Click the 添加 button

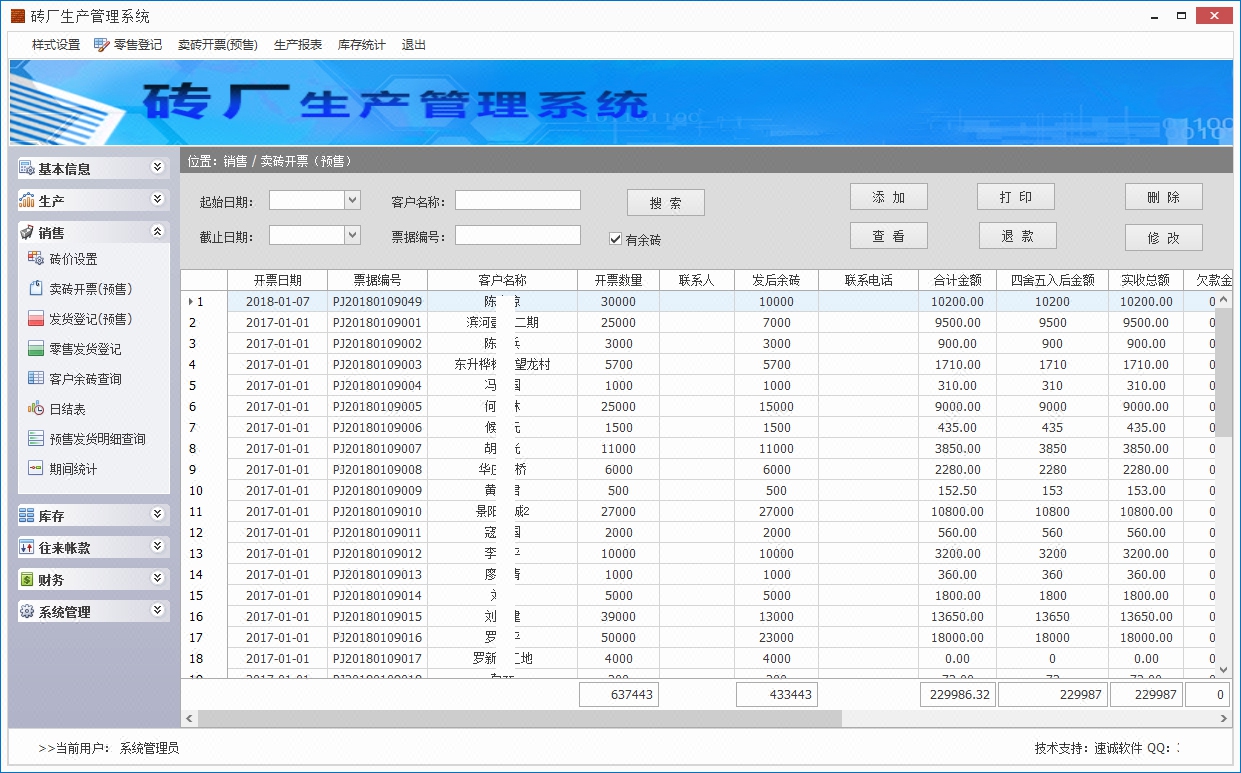(889, 197)
